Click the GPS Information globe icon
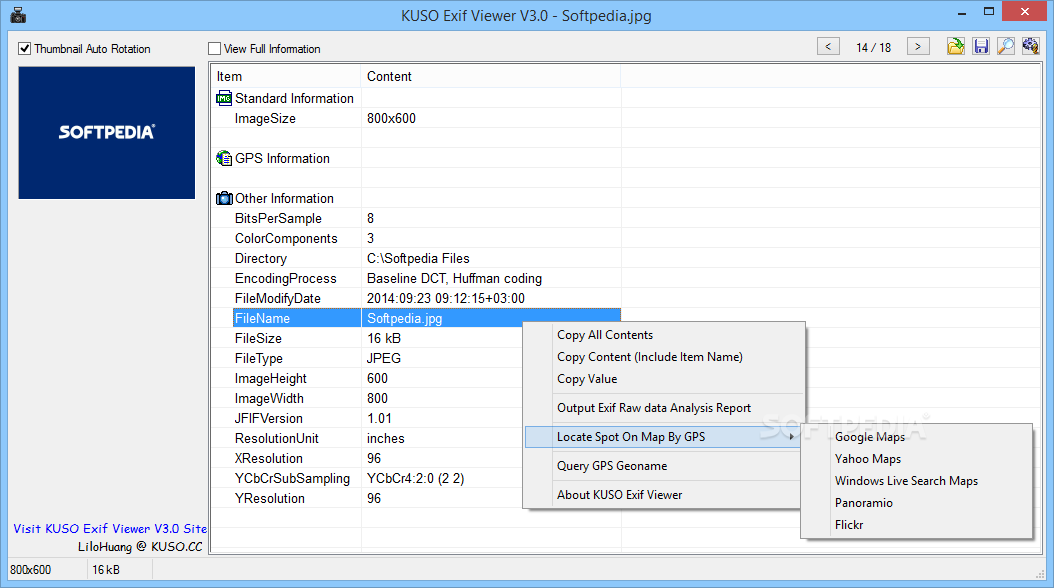 [224, 159]
